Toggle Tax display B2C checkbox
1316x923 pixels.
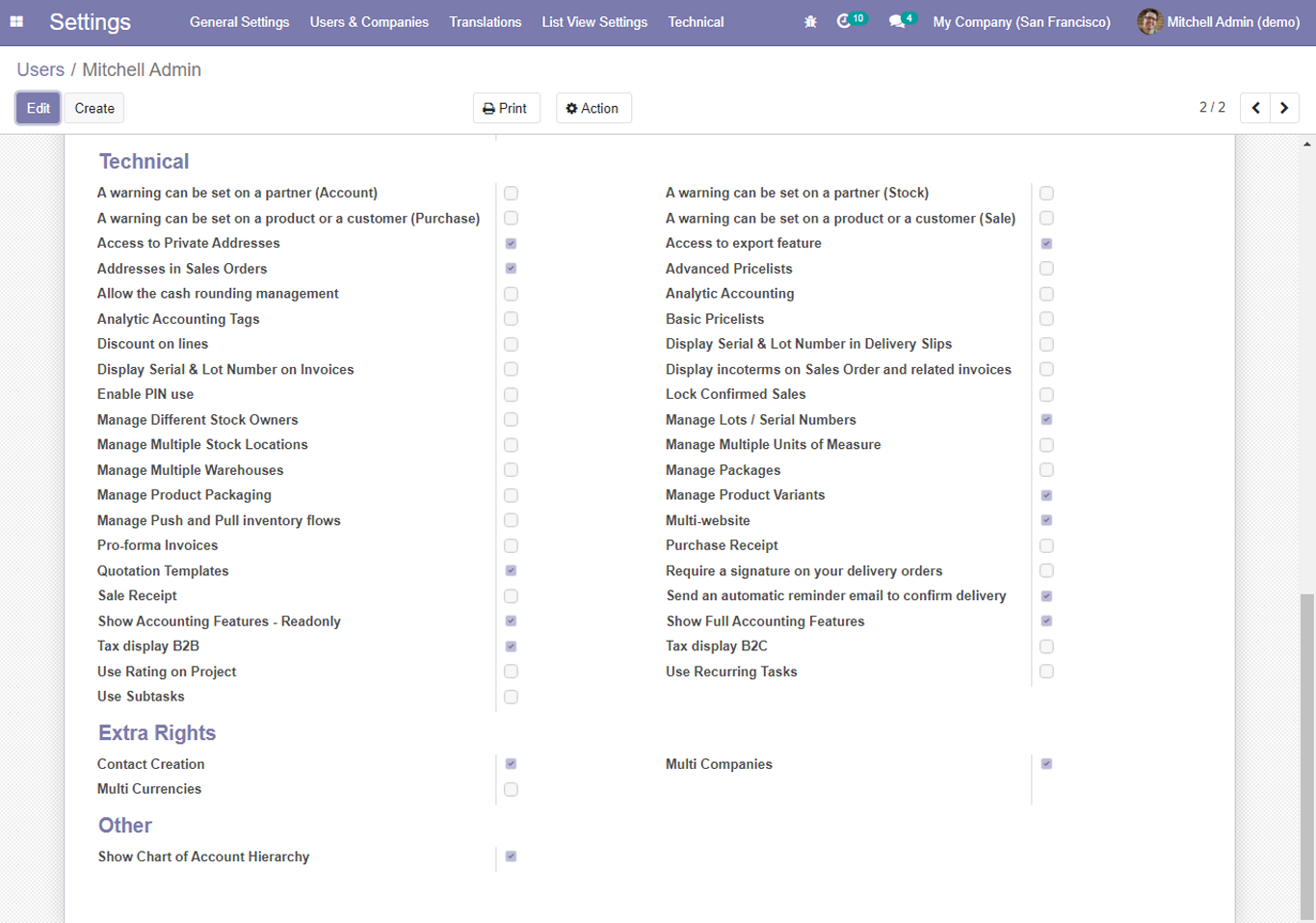click(x=1046, y=646)
